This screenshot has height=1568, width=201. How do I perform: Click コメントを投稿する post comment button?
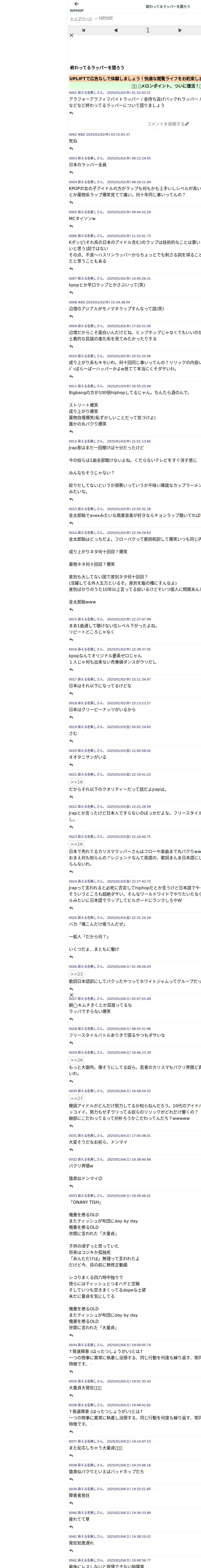coord(168,124)
